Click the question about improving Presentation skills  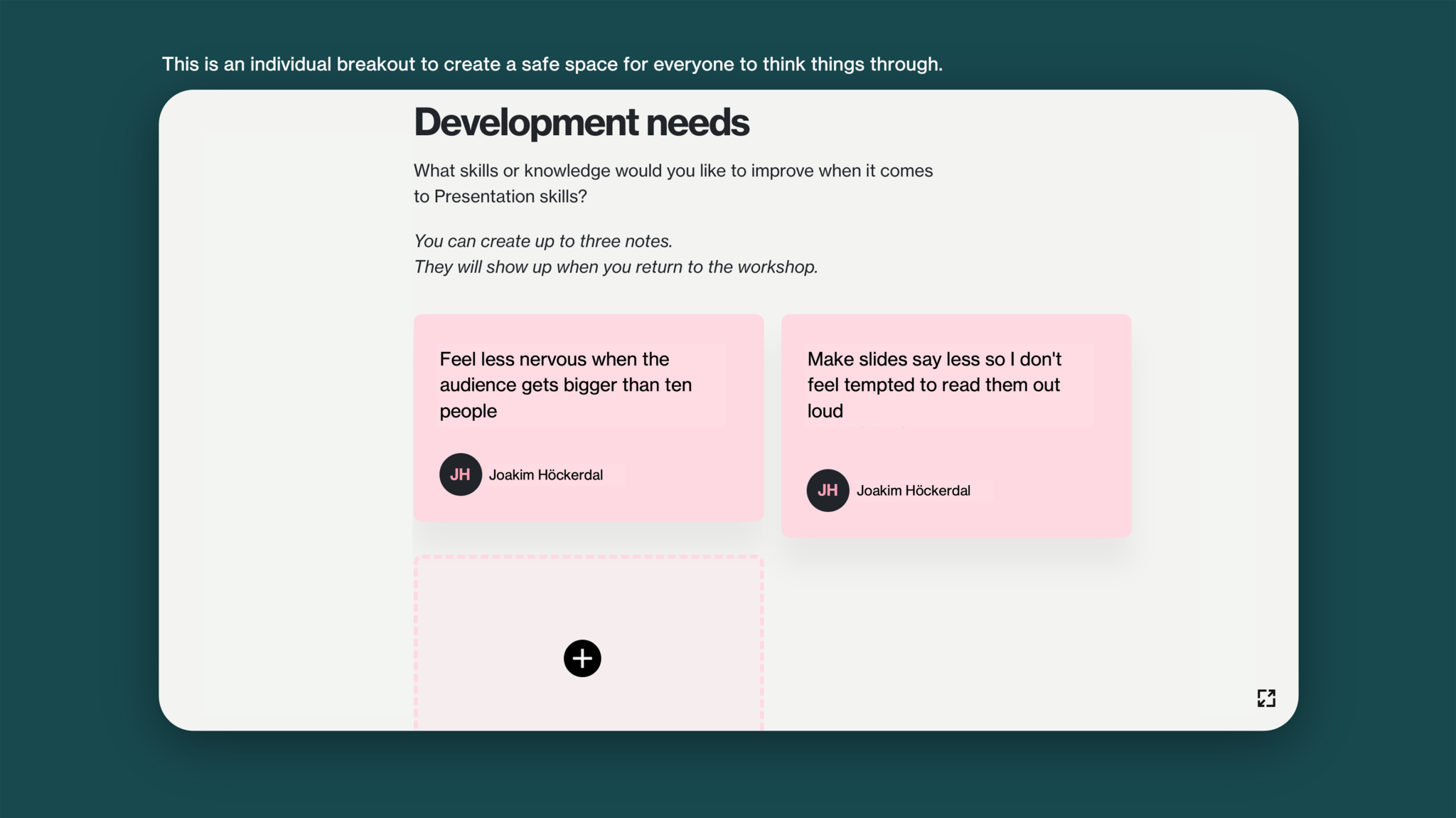[x=673, y=183]
